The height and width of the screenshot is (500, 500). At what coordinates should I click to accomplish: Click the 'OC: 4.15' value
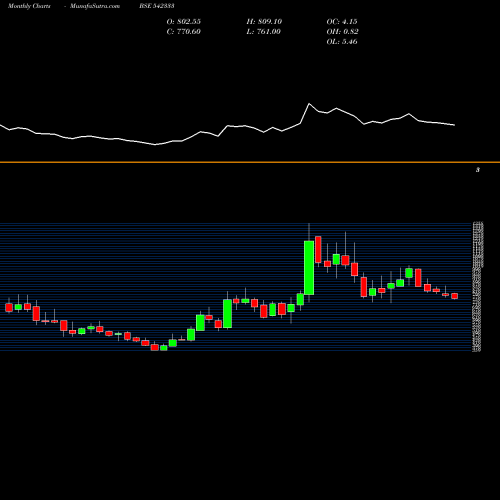(342, 22)
